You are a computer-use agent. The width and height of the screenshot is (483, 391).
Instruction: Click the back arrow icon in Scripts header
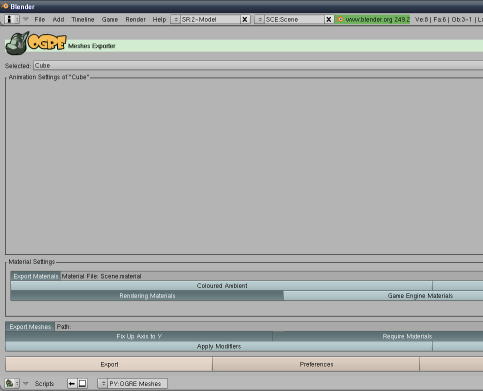(72, 384)
